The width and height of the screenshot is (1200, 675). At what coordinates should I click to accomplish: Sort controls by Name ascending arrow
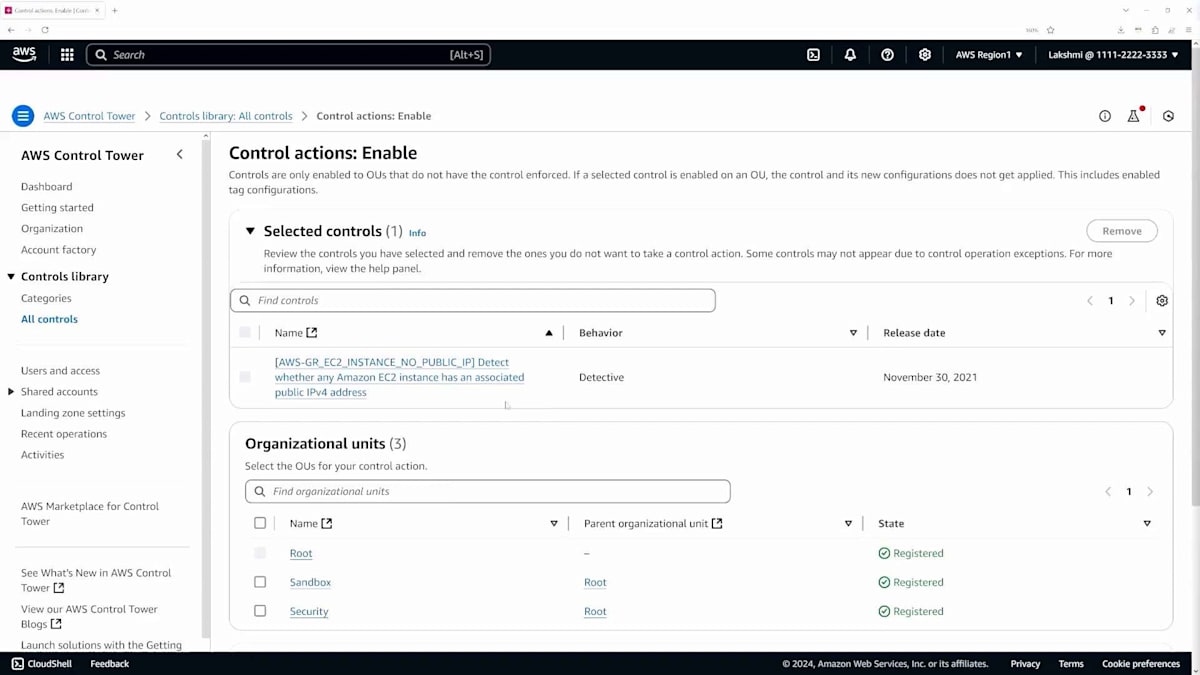coord(549,333)
